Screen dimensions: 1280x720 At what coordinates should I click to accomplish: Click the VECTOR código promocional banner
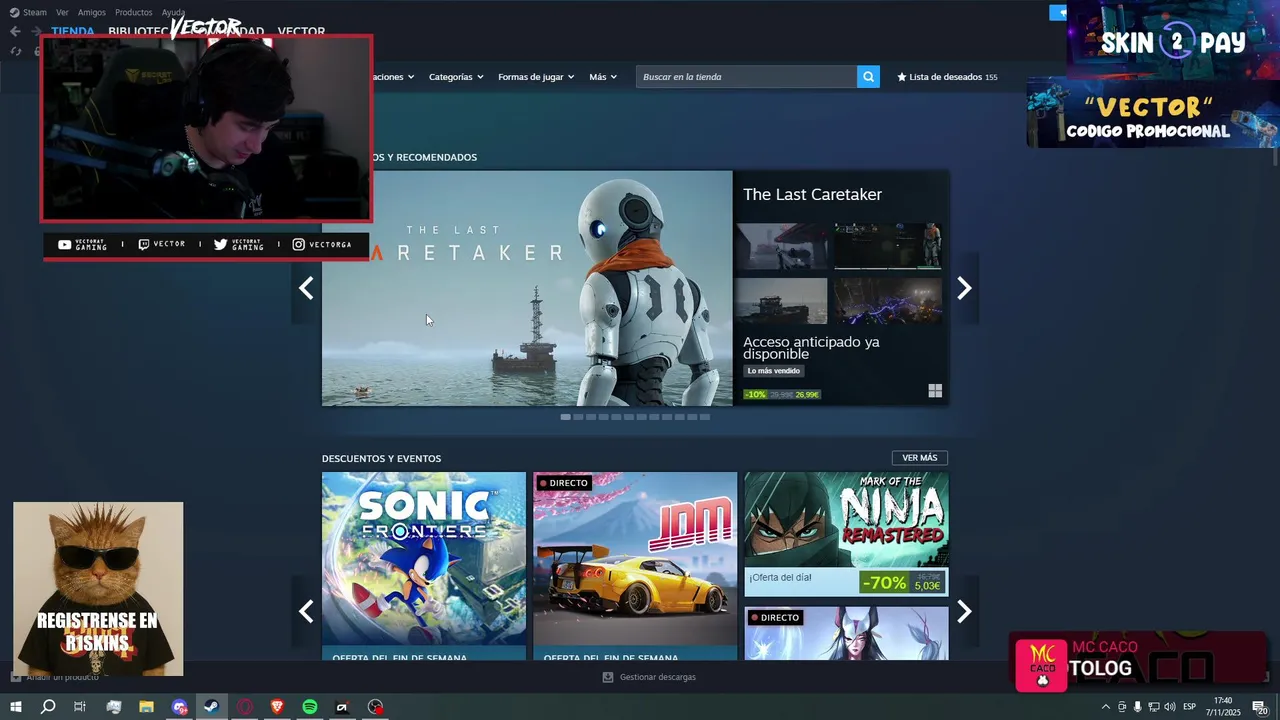coord(1153,113)
